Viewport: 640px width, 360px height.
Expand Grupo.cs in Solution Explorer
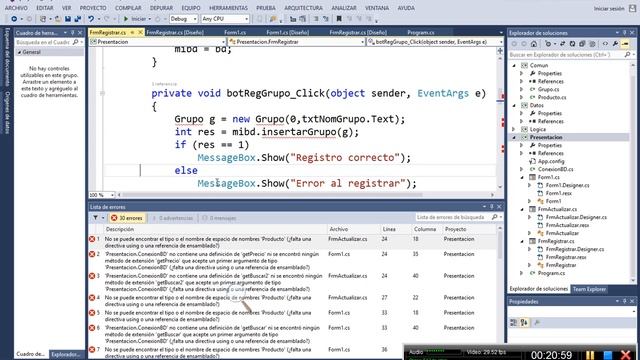click(522, 89)
